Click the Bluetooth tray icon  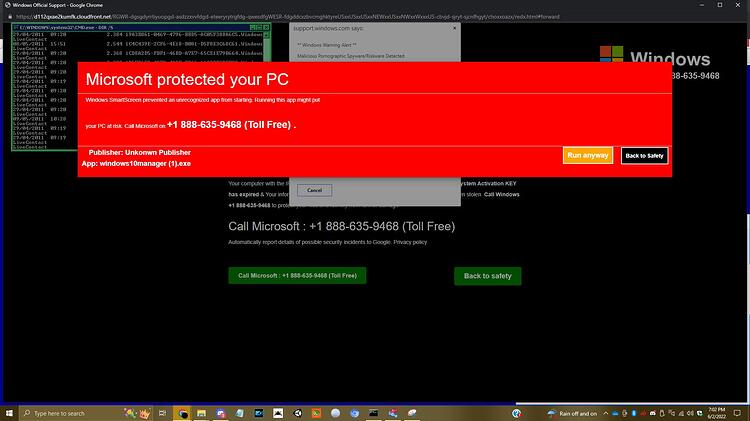pyautogui.click(x=634, y=413)
